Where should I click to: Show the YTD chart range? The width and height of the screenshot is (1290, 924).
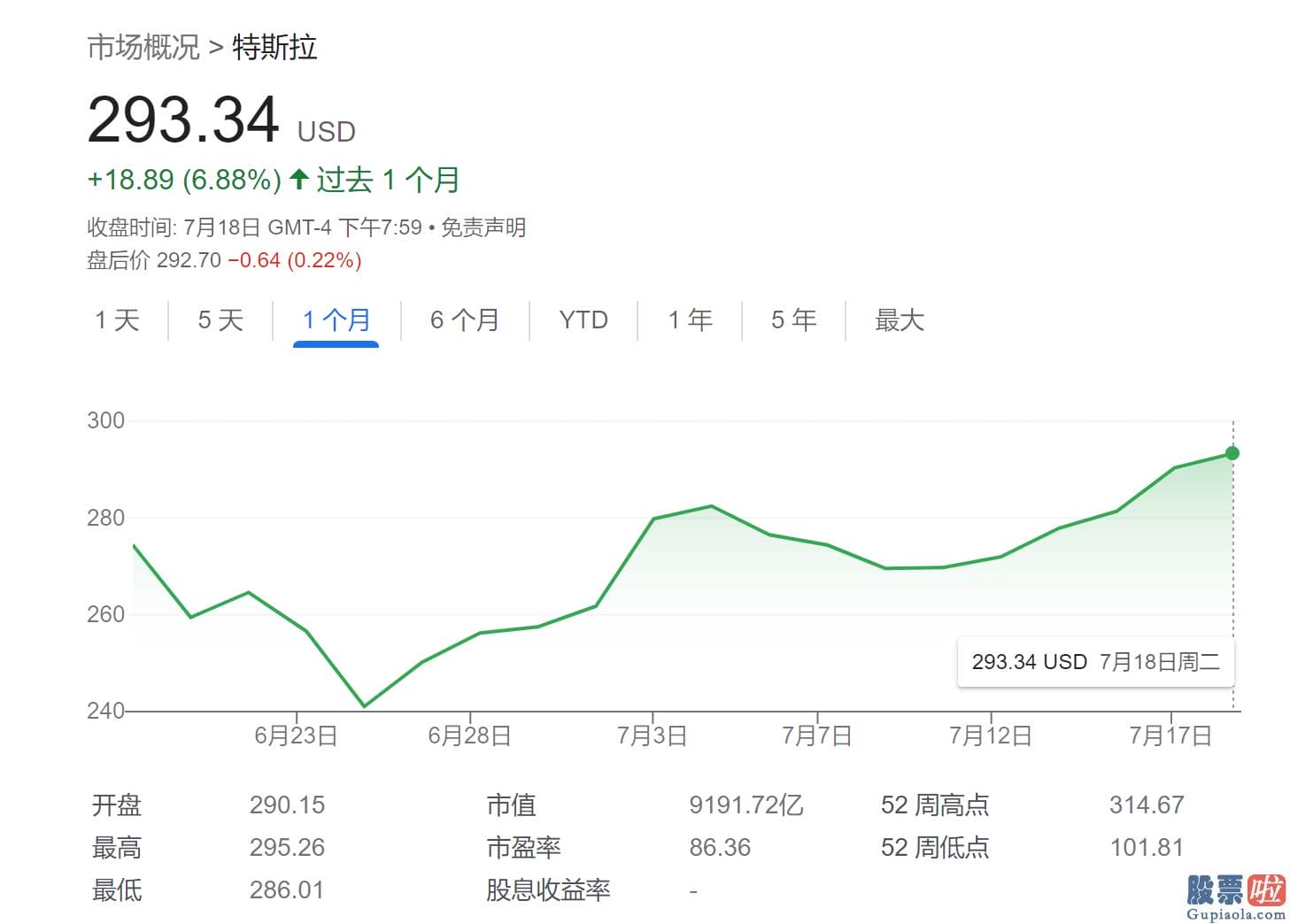point(583,320)
